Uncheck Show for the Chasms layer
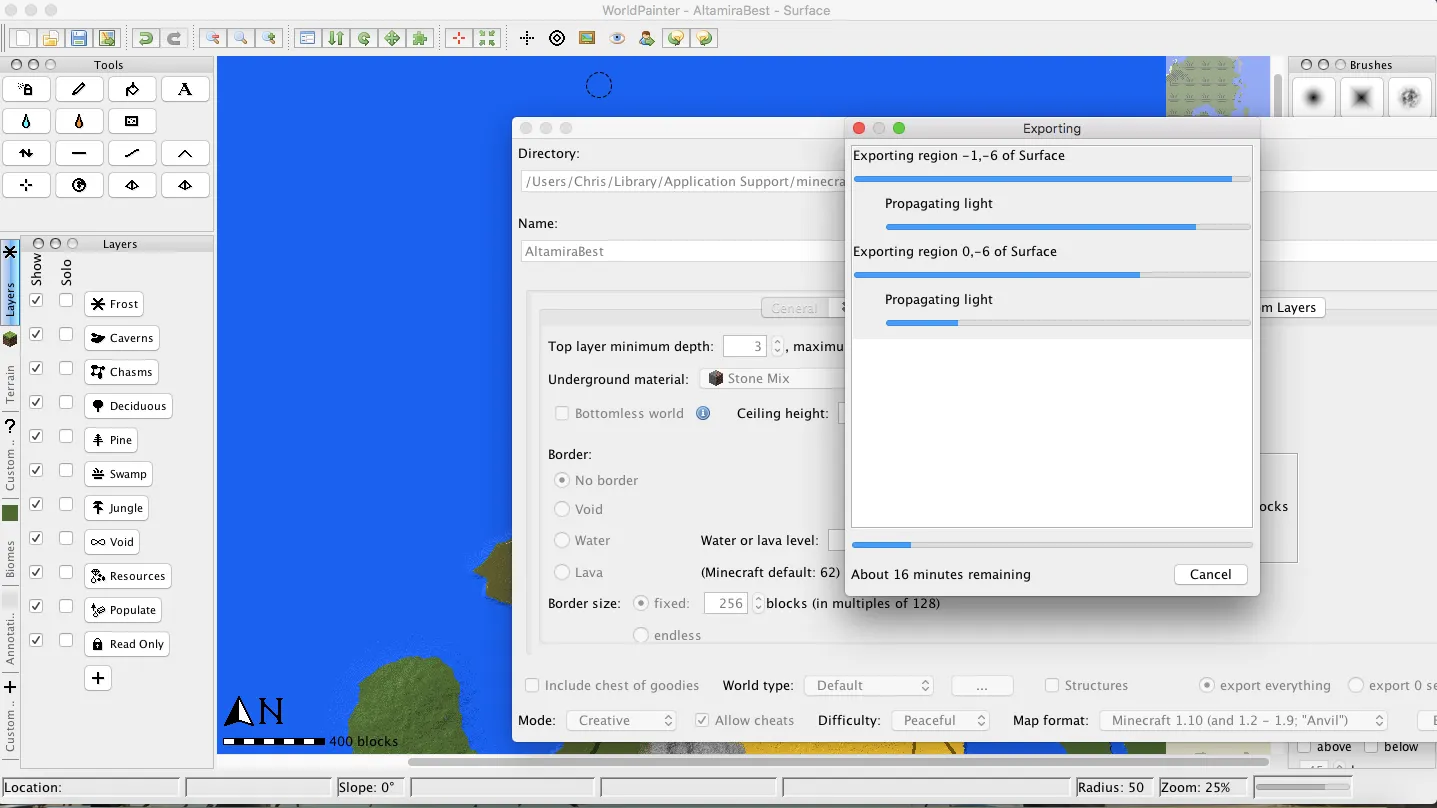This screenshot has height=808, width=1437. point(36,368)
